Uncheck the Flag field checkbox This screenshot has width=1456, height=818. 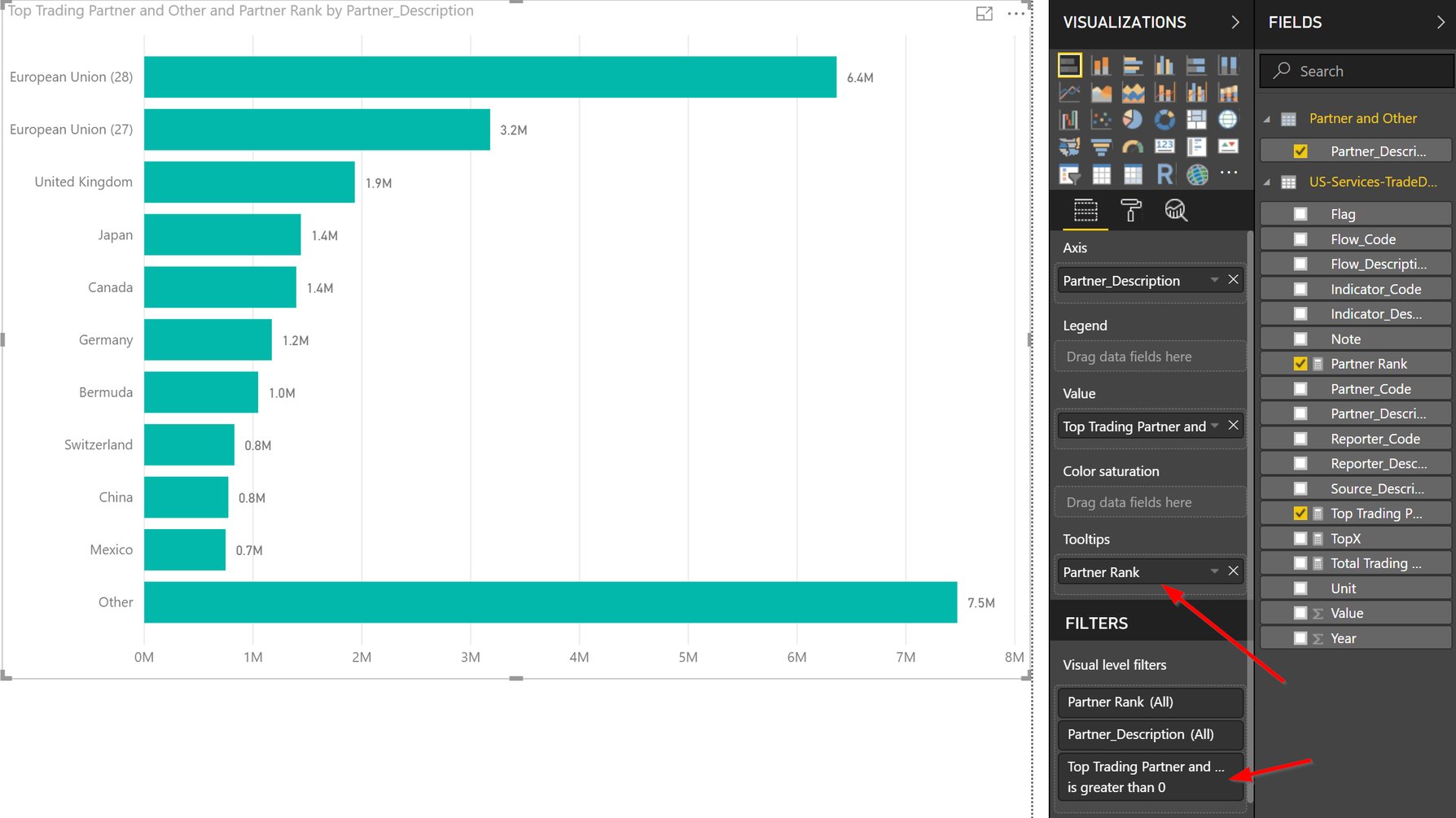1300,213
